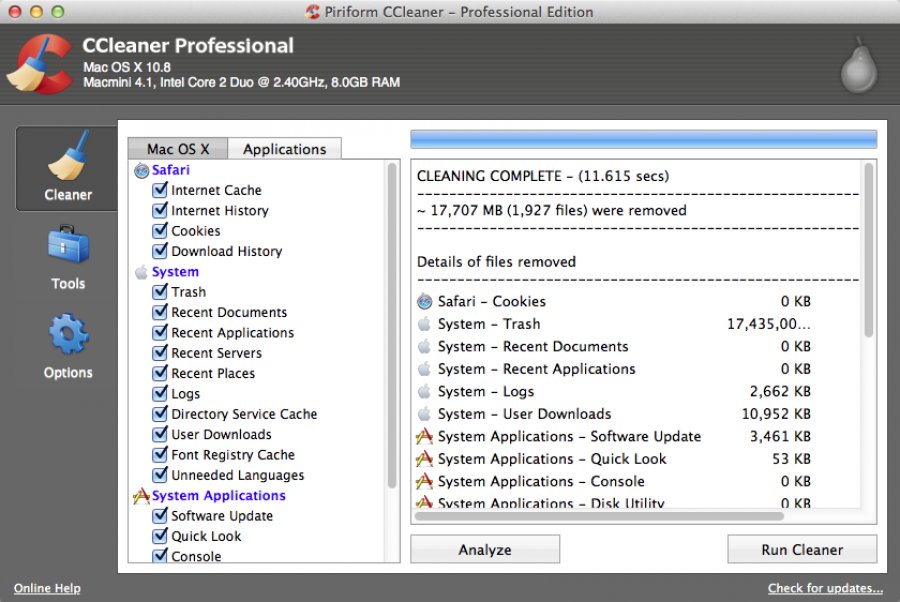Screen dimensions: 900x602
Task: Toggle Recent Servers checkbox
Action: coord(160,352)
